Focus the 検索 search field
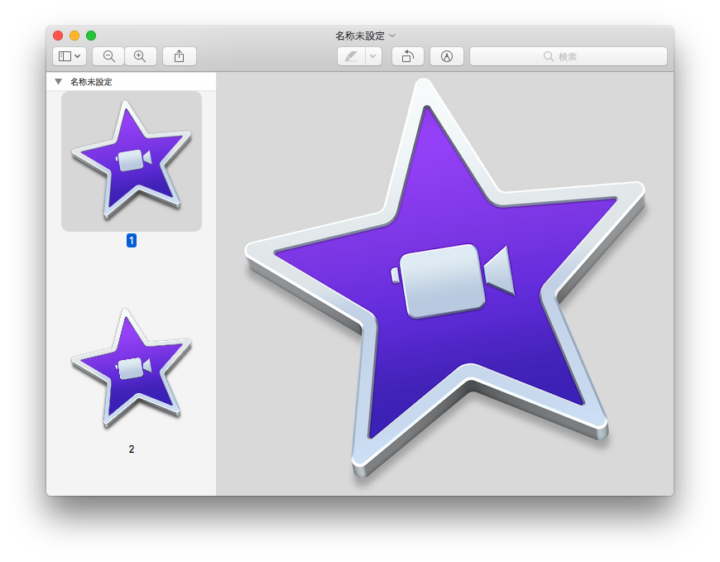This screenshot has width=720, height=562. tap(580, 57)
